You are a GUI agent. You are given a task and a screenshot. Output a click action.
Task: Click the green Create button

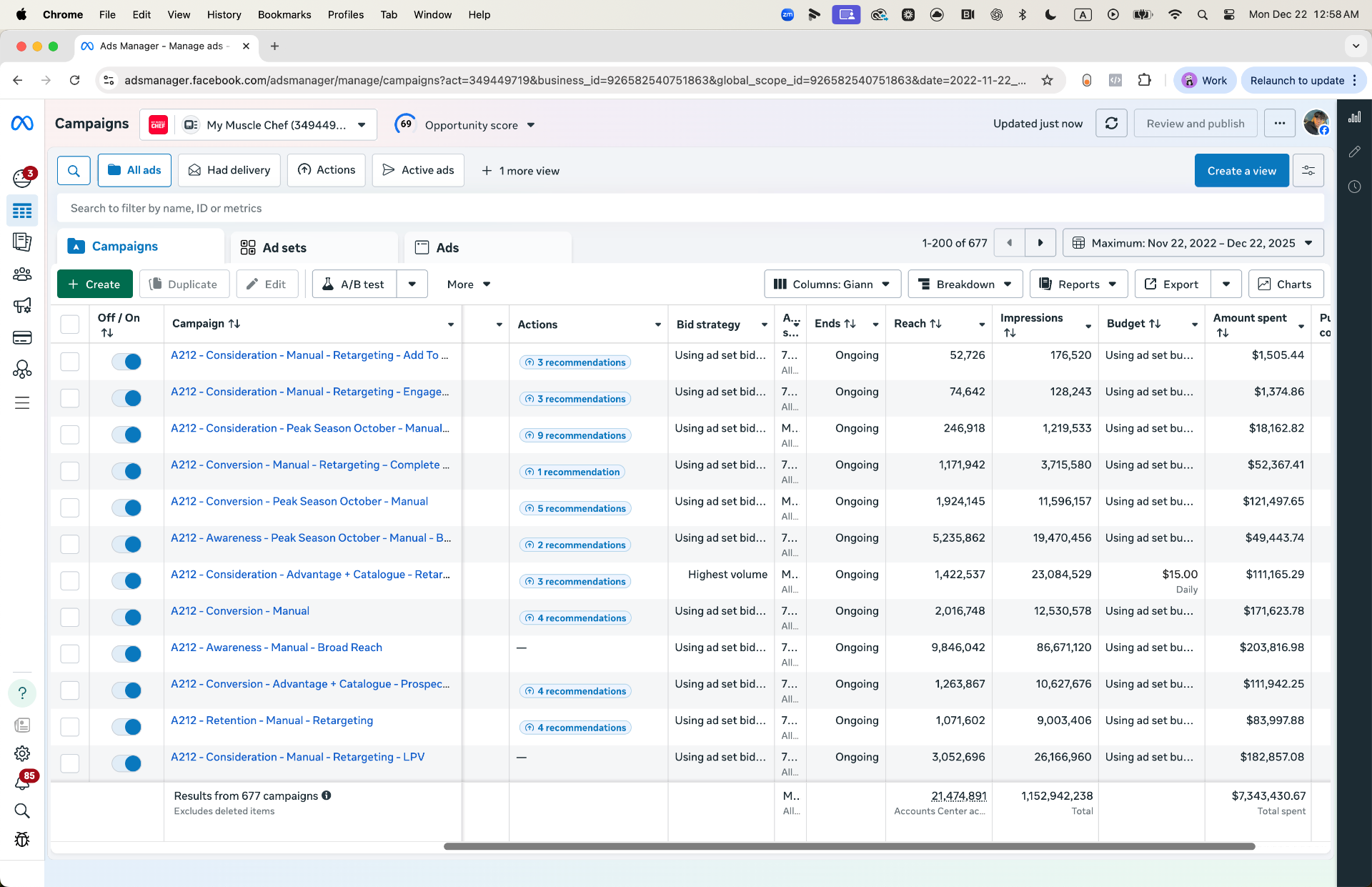point(94,284)
